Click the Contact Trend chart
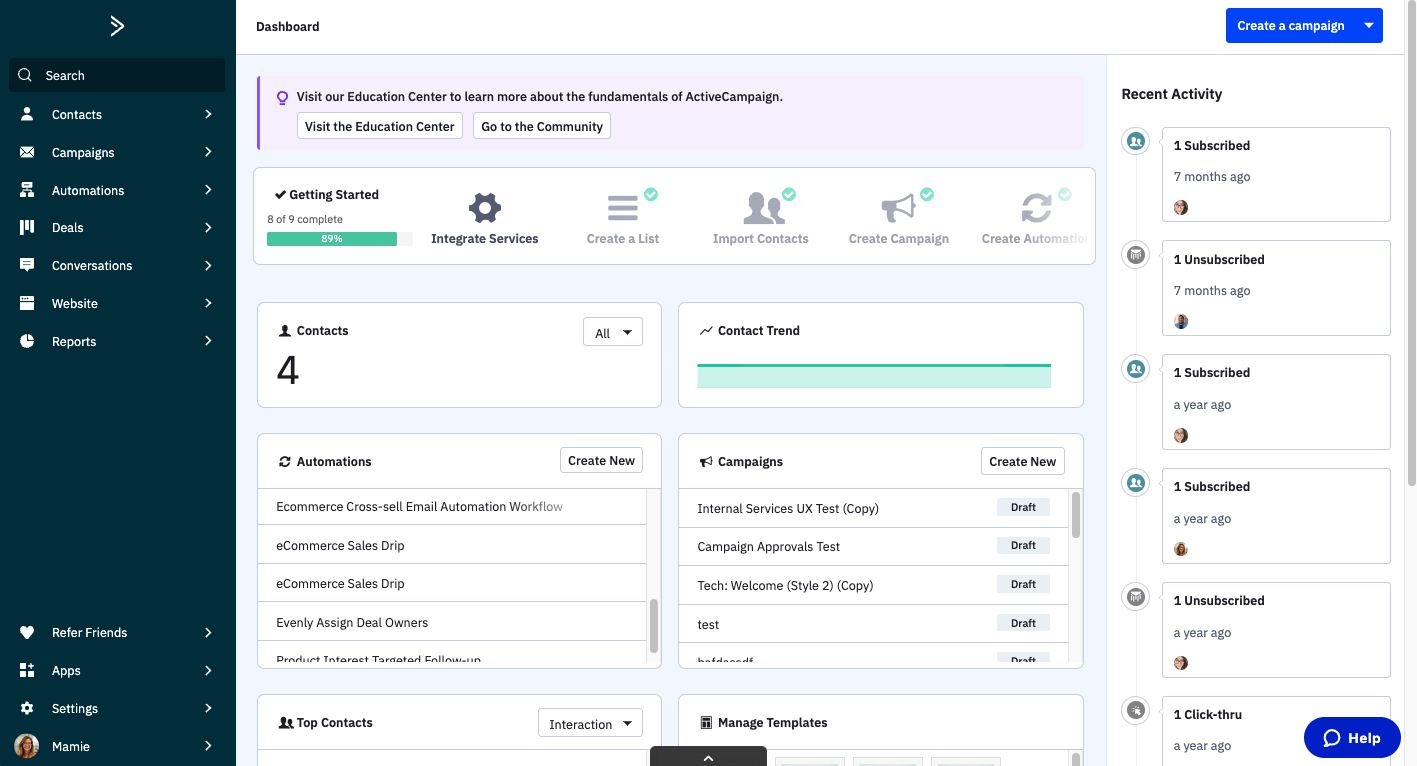 click(x=874, y=376)
